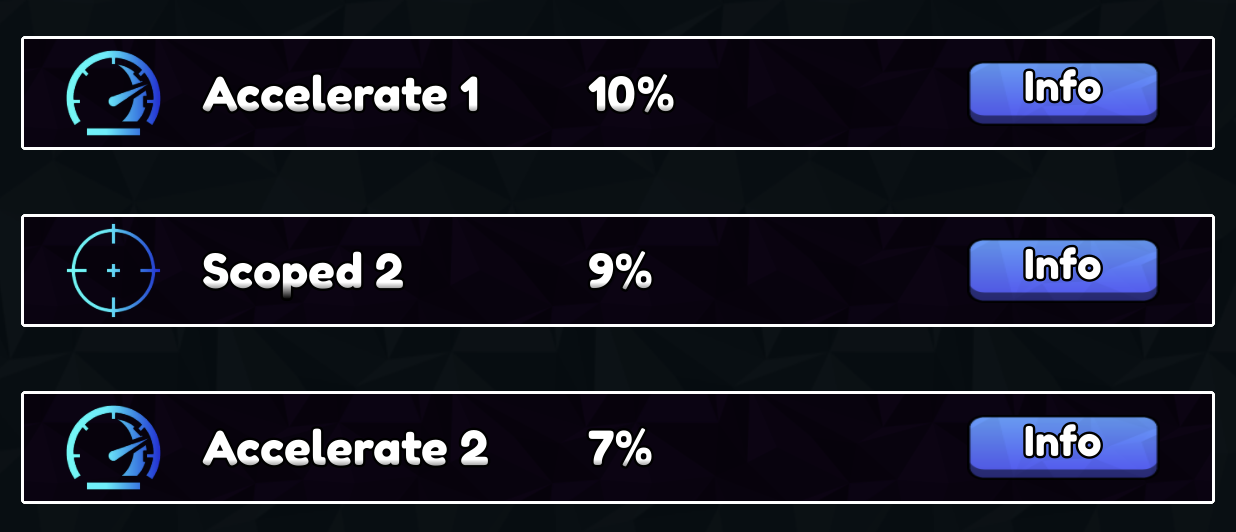This screenshot has height=532, width=1236.
Task: Select the Scoped 2 crosshair icon
Action: tap(113, 270)
